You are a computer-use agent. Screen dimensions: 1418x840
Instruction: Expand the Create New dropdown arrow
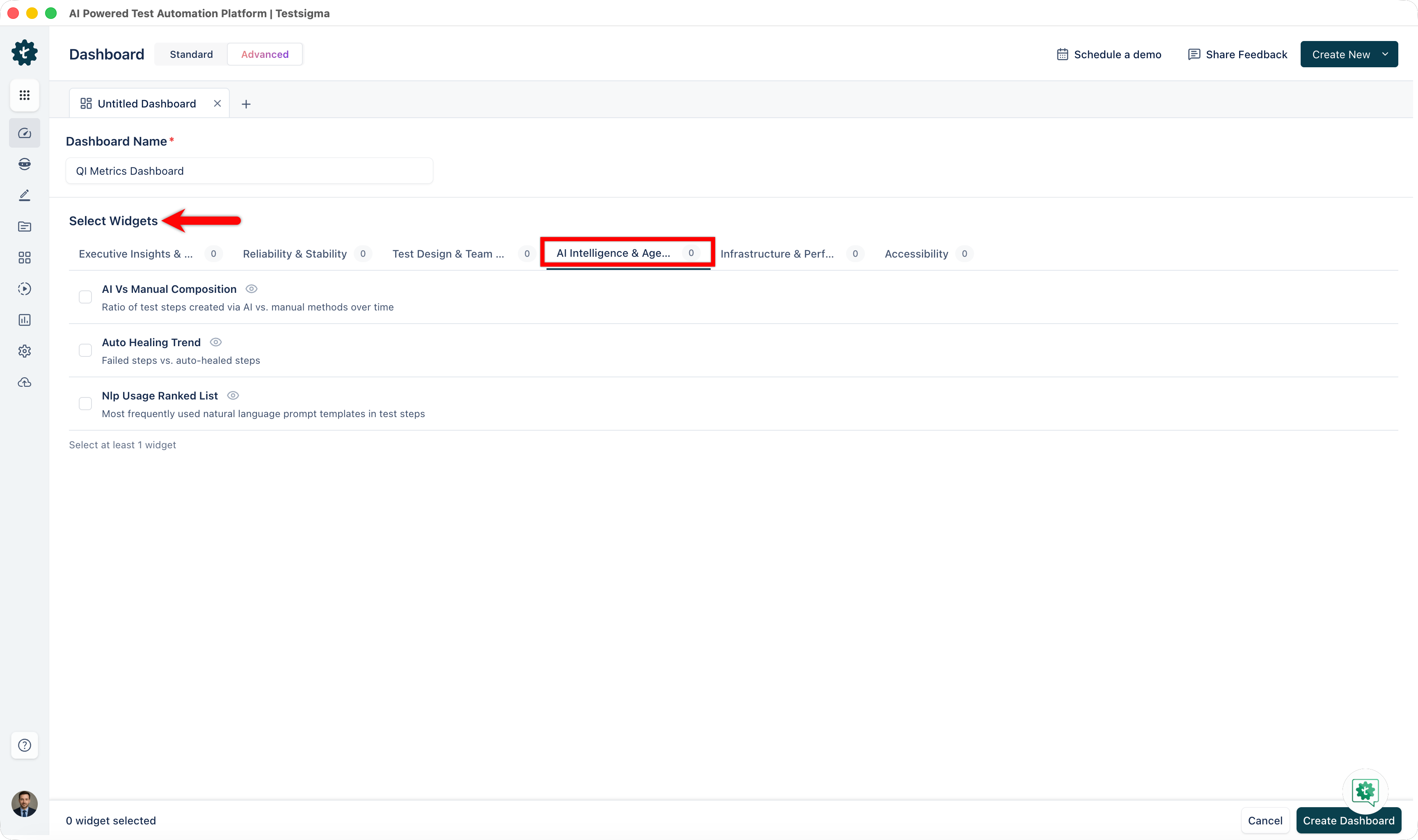(1385, 54)
